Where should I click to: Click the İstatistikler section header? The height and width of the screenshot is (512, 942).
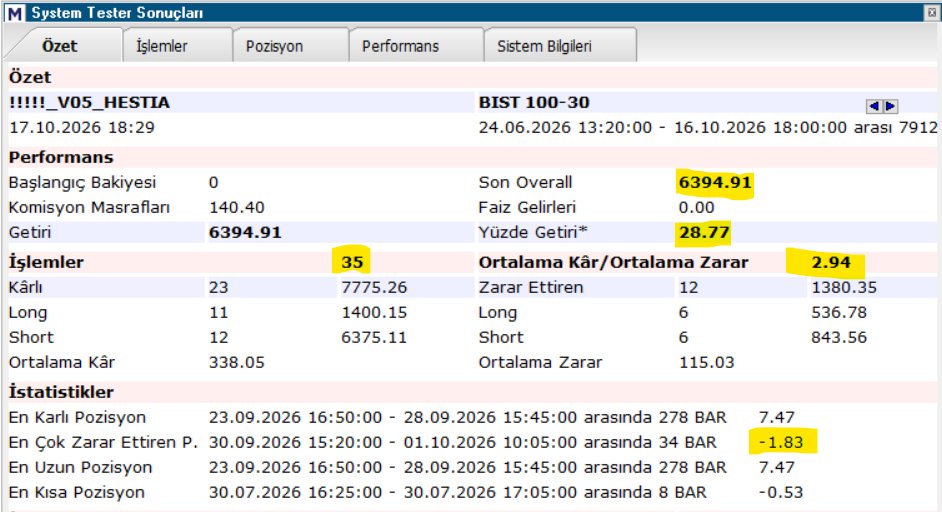coord(61,392)
